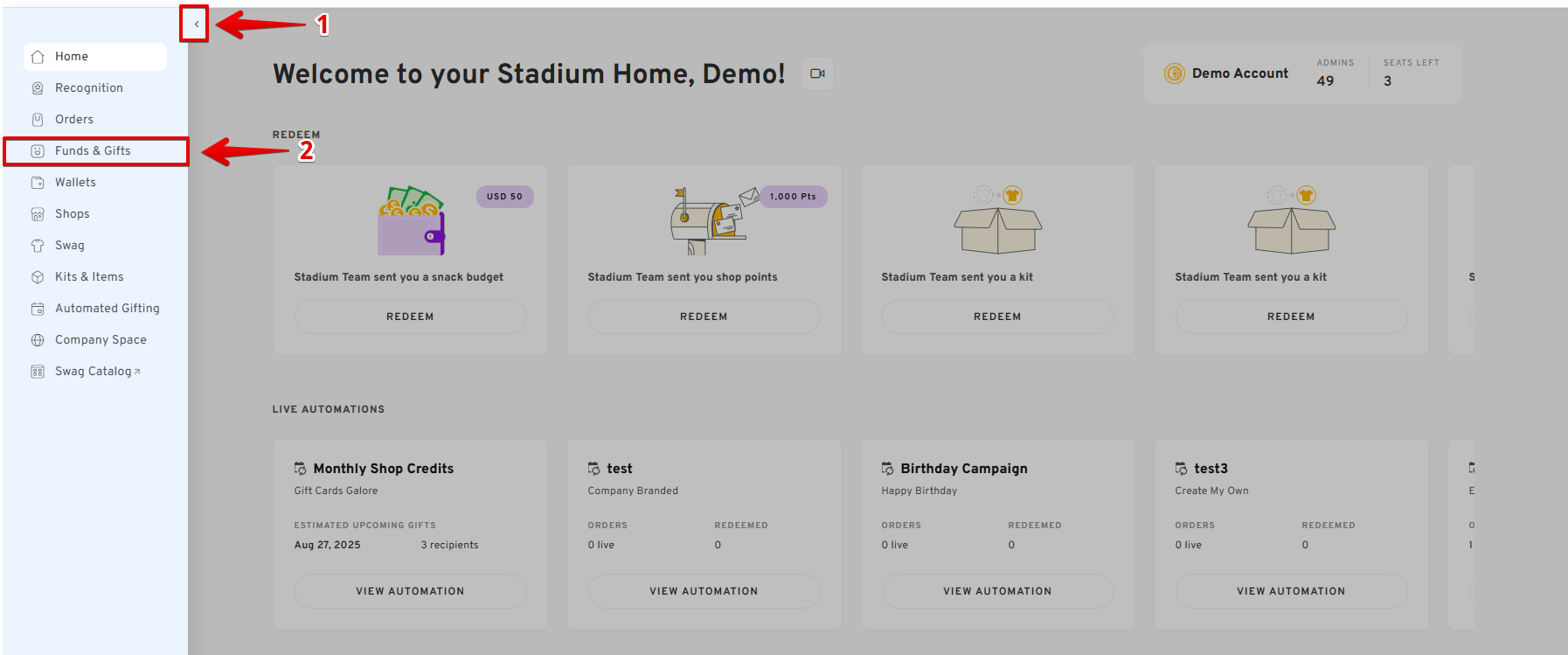The image size is (1568, 655).
Task: Click the Shops storefront icon
Action: [x=38, y=214]
